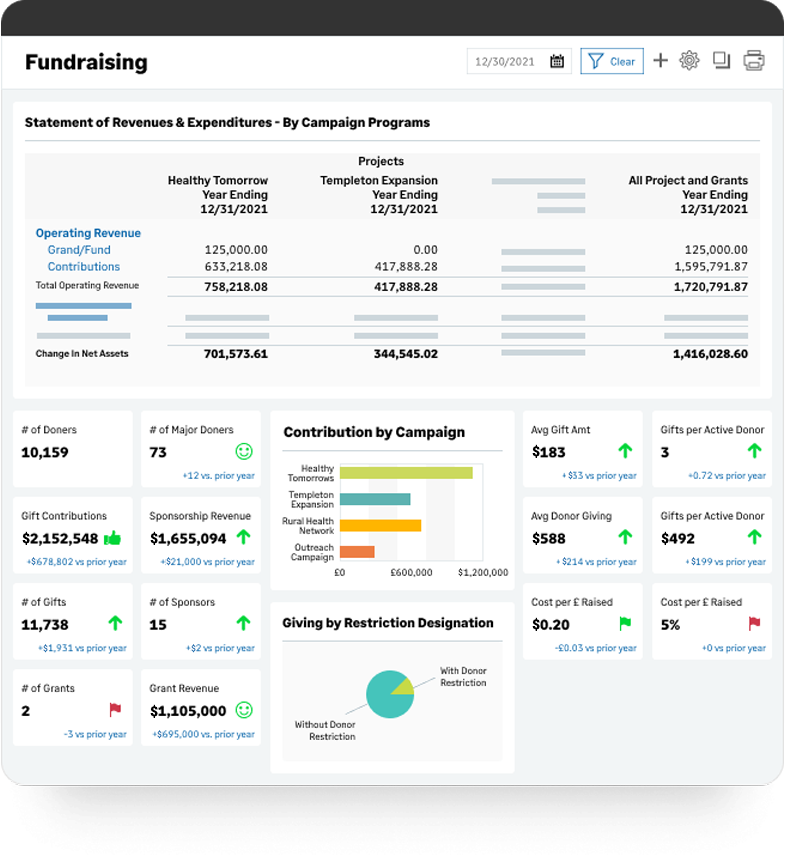Click the 1,595,791.87 contributions cell

click(711, 267)
